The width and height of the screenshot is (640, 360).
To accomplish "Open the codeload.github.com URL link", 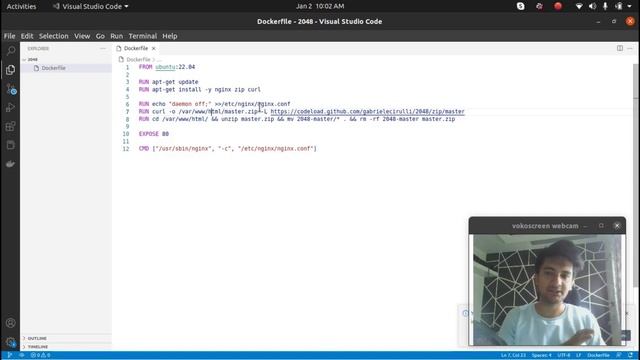I will (x=367, y=111).
